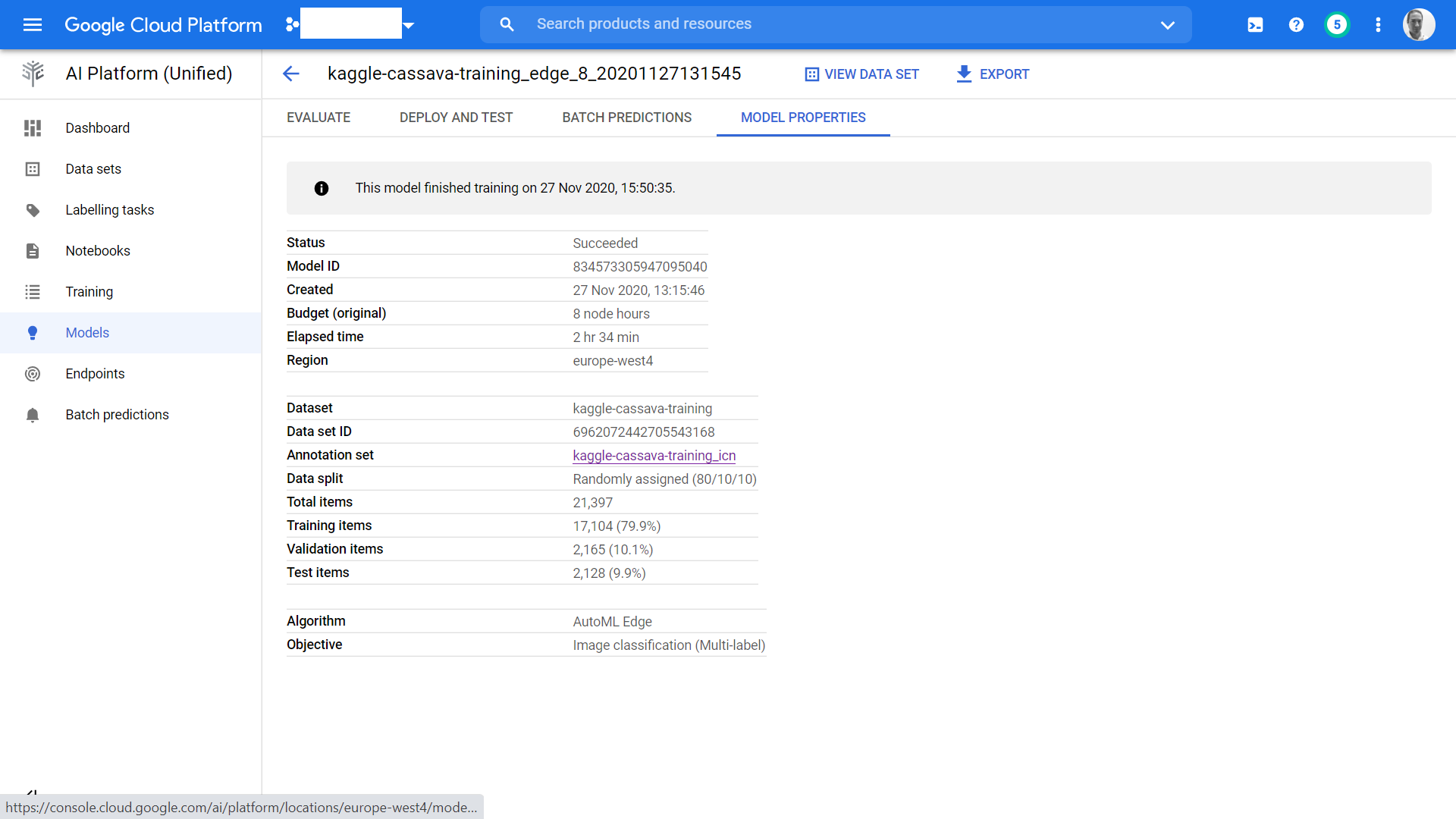1456x819 pixels.
Task: Switch to the Evaluate tab
Action: 318,118
